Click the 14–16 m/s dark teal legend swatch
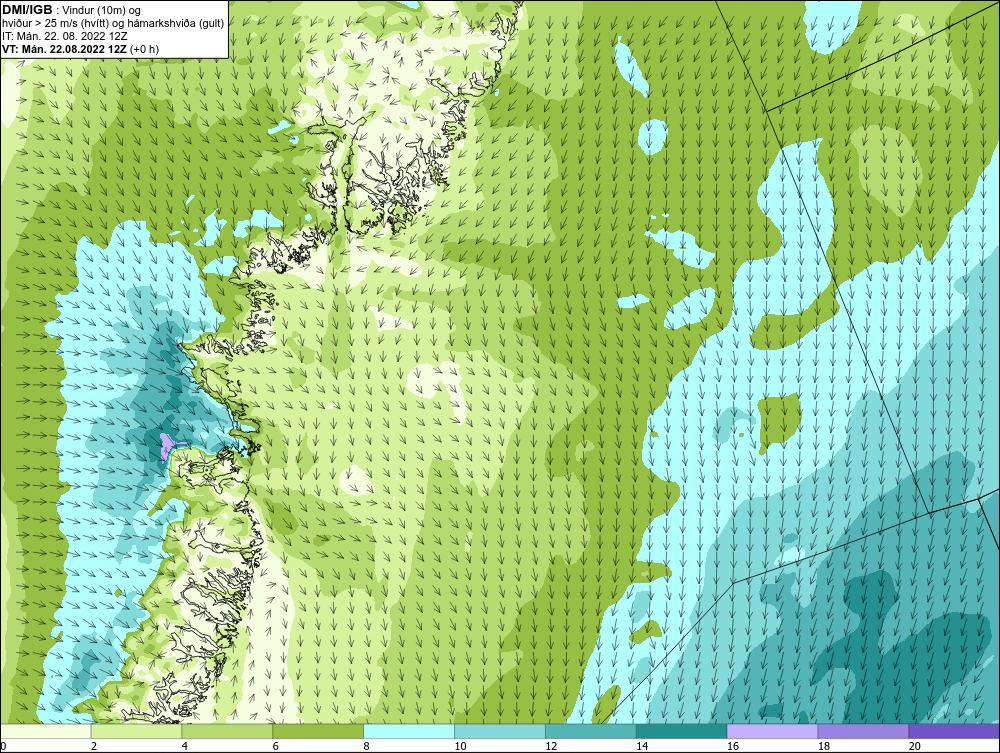1000x753 pixels. (682, 731)
